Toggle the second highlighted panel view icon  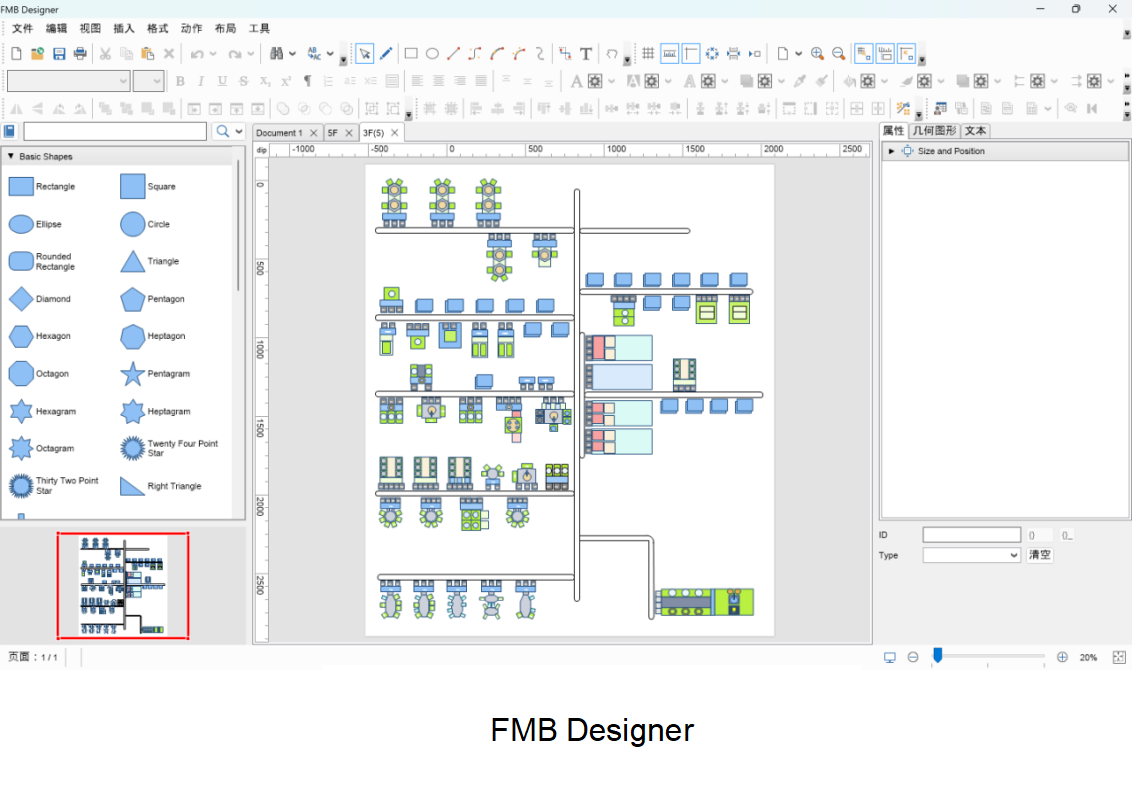point(885,53)
